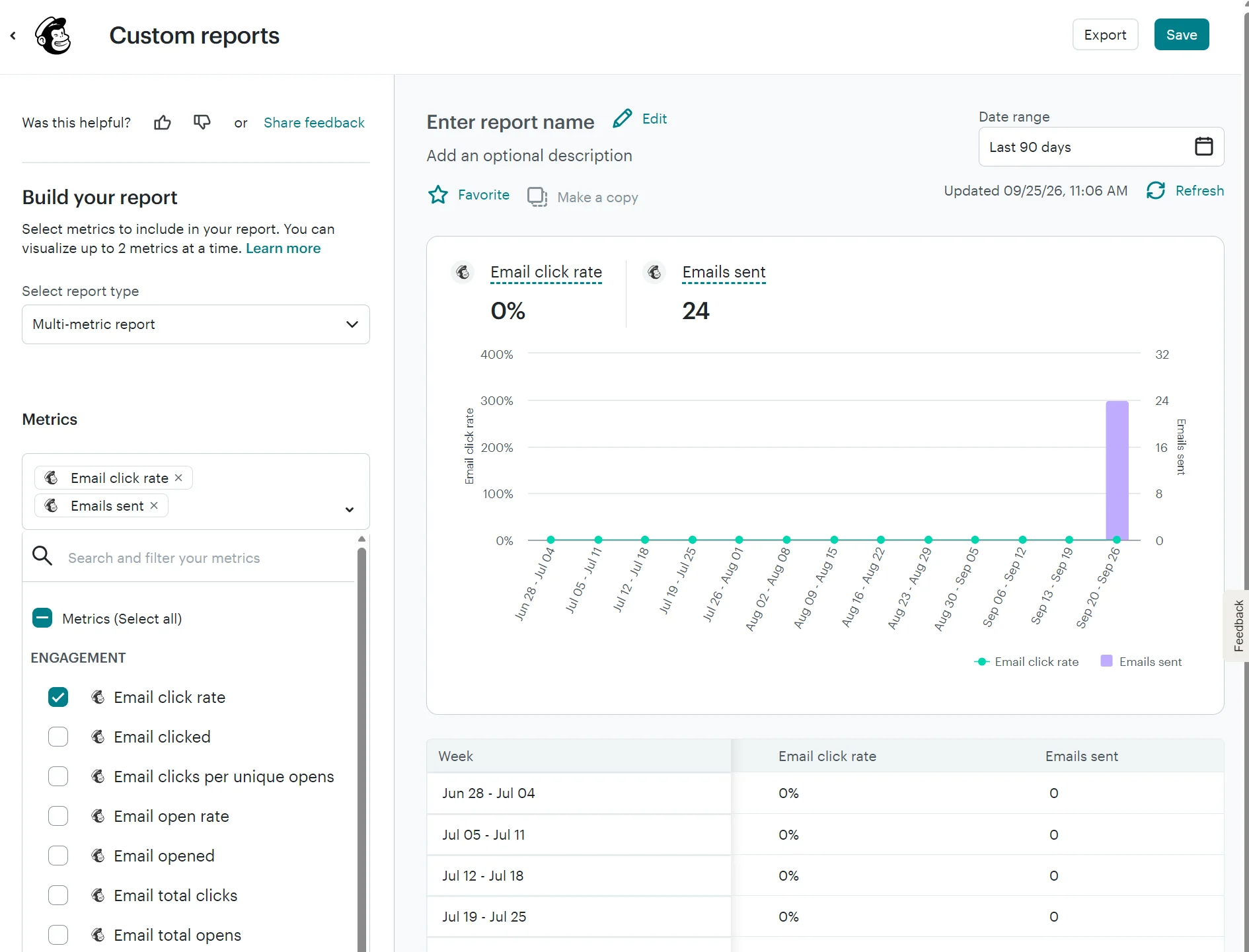Click the Refresh text link

tap(1199, 191)
